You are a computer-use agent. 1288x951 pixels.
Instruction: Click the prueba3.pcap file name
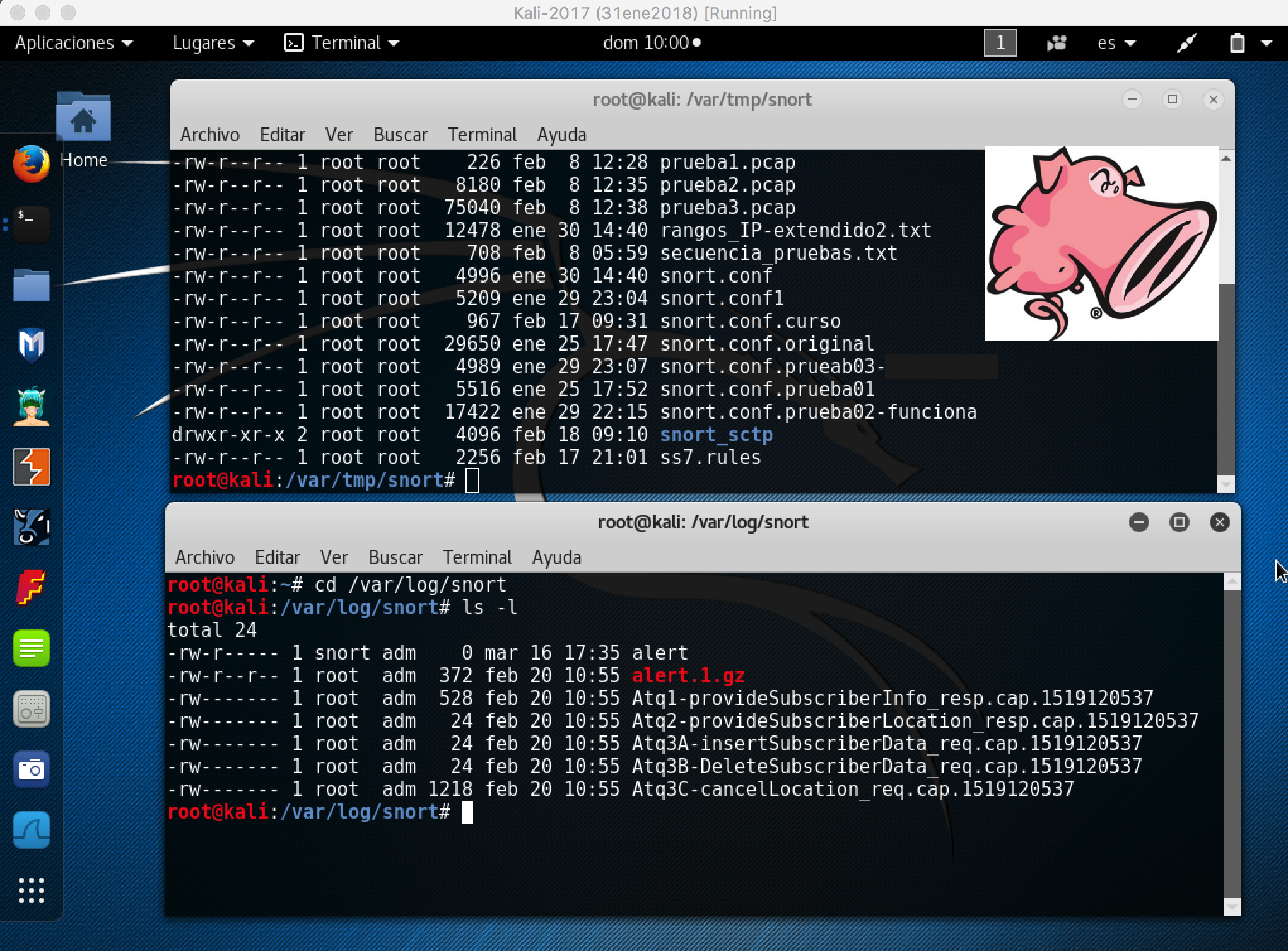coord(728,208)
